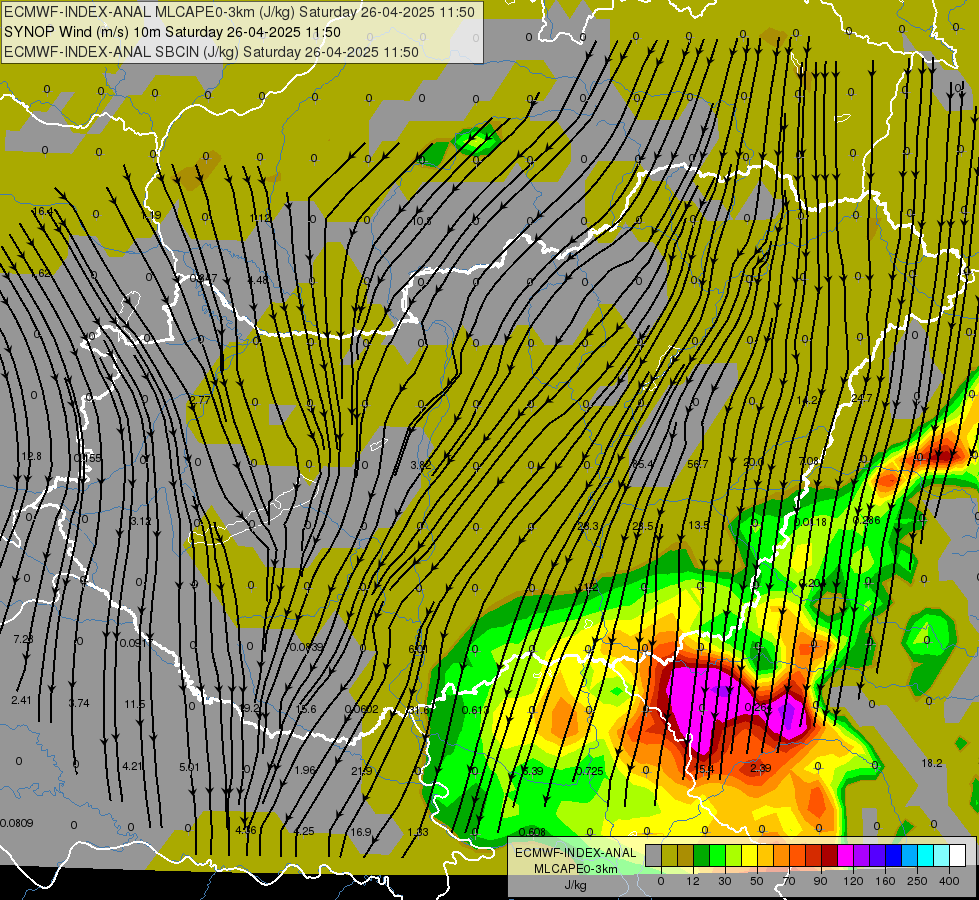Screen dimensions: 979x900
Task: Click the 28.3 value on the map
Action: click(x=588, y=526)
